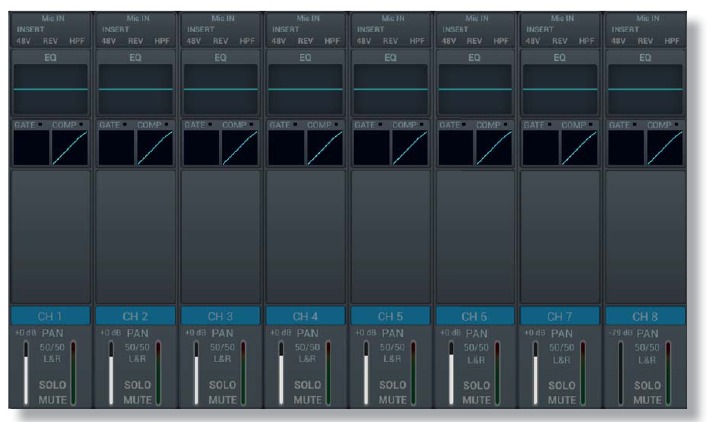
Task: Open the EQ graph for CH 1
Action: (50, 89)
